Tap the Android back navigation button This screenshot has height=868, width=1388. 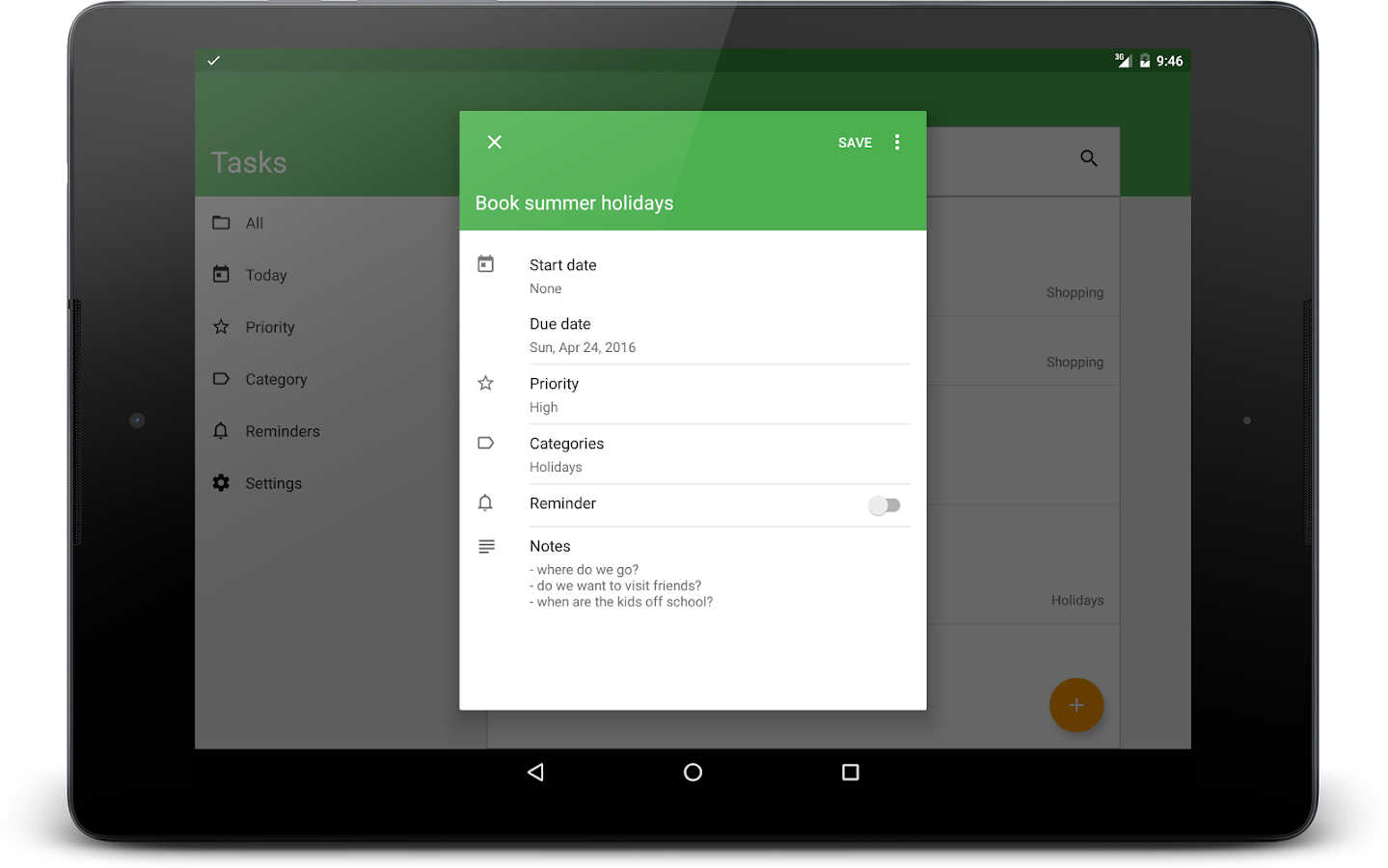click(x=535, y=772)
